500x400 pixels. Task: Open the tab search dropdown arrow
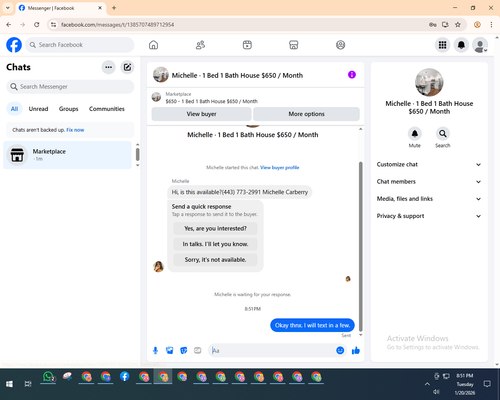pyautogui.click(x=8, y=8)
